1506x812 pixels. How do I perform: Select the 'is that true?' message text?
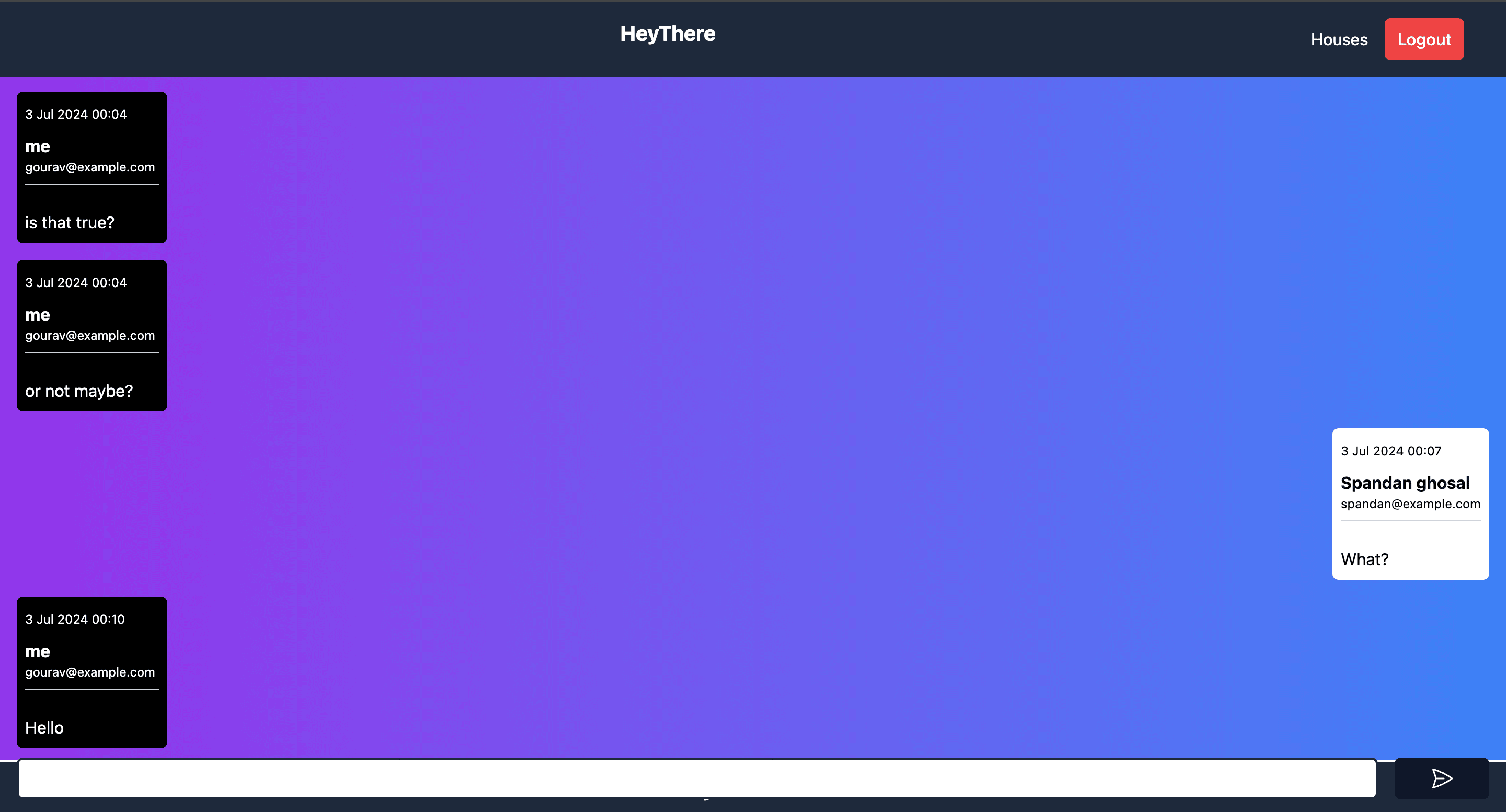coord(70,223)
